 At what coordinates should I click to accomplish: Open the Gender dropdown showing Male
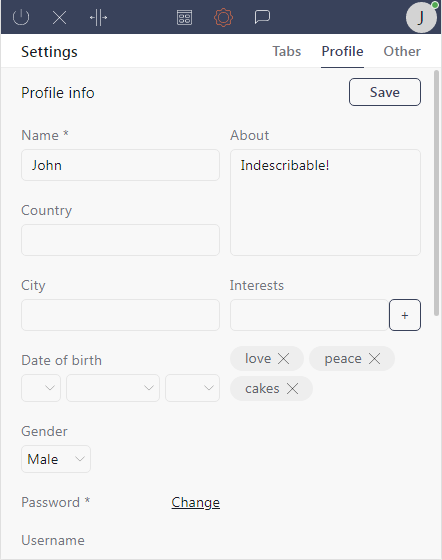tap(56, 459)
